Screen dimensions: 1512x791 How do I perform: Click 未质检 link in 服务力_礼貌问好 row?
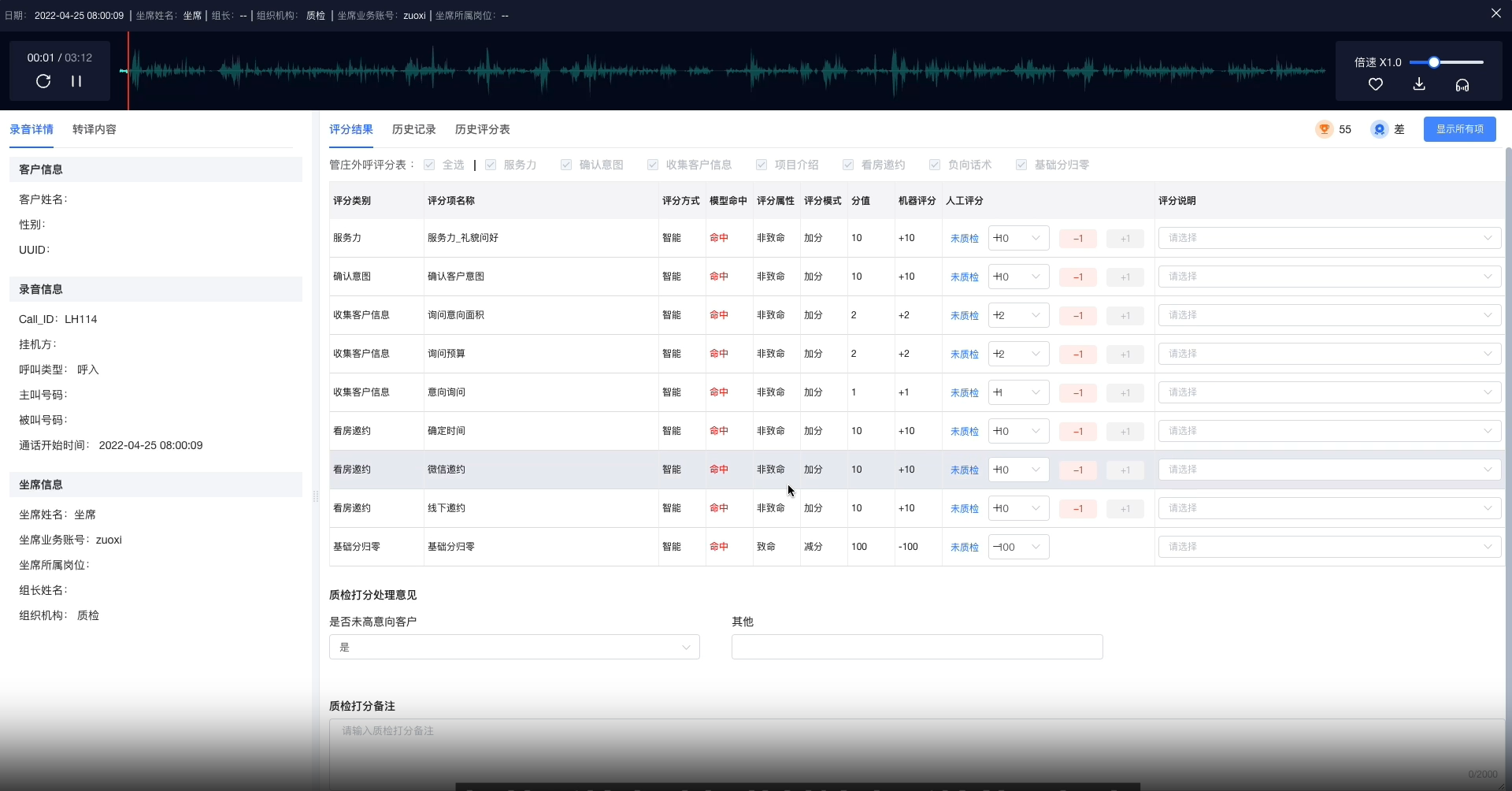pos(965,239)
